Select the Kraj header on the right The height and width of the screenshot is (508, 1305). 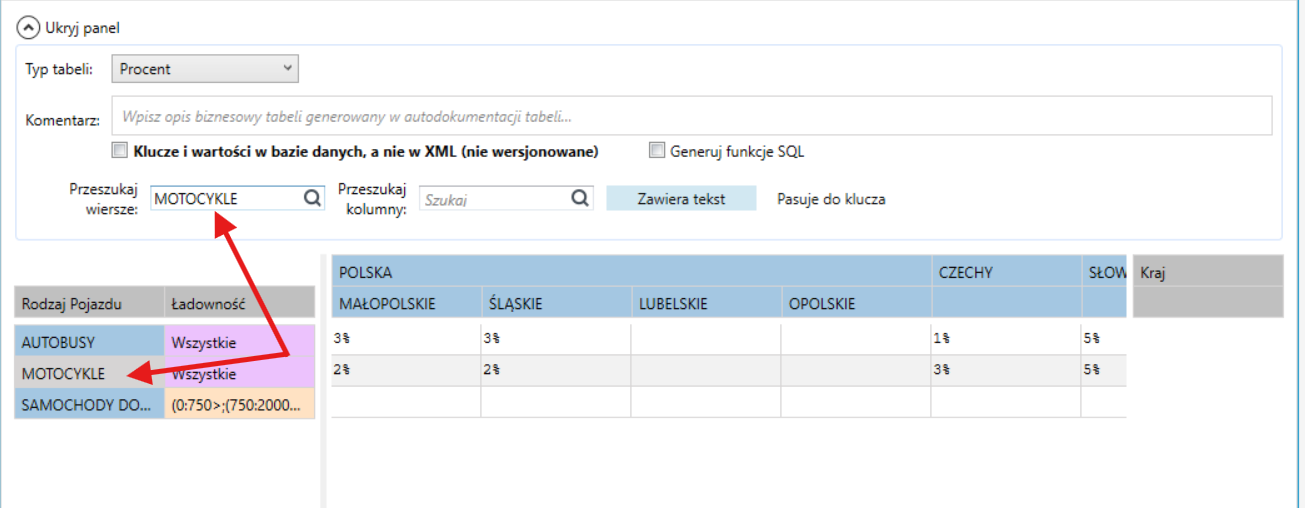pyautogui.click(x=1208, y=271)
